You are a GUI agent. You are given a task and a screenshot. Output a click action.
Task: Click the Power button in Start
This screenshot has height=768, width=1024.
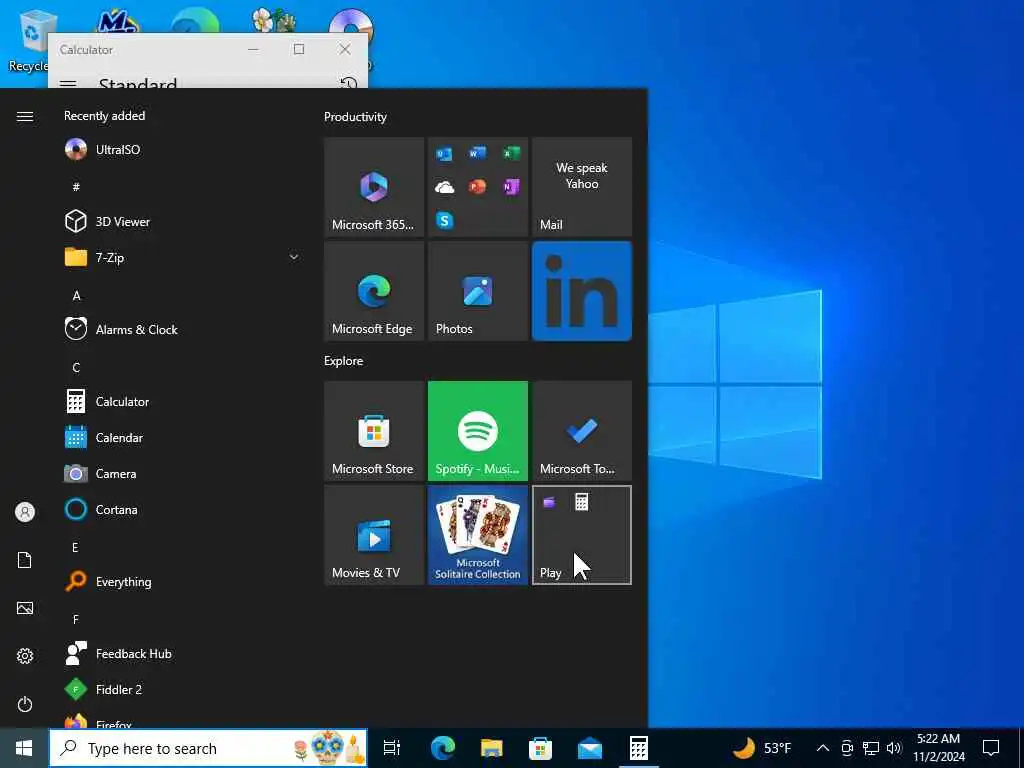(x=25, y=704)
